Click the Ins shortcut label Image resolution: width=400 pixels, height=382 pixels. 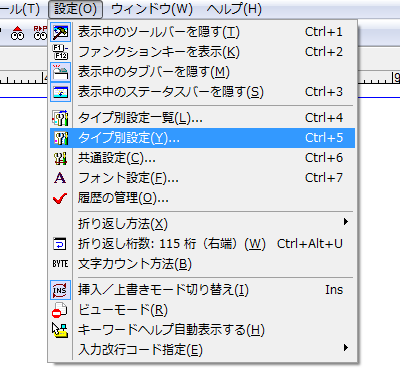(x=334, y=290)
